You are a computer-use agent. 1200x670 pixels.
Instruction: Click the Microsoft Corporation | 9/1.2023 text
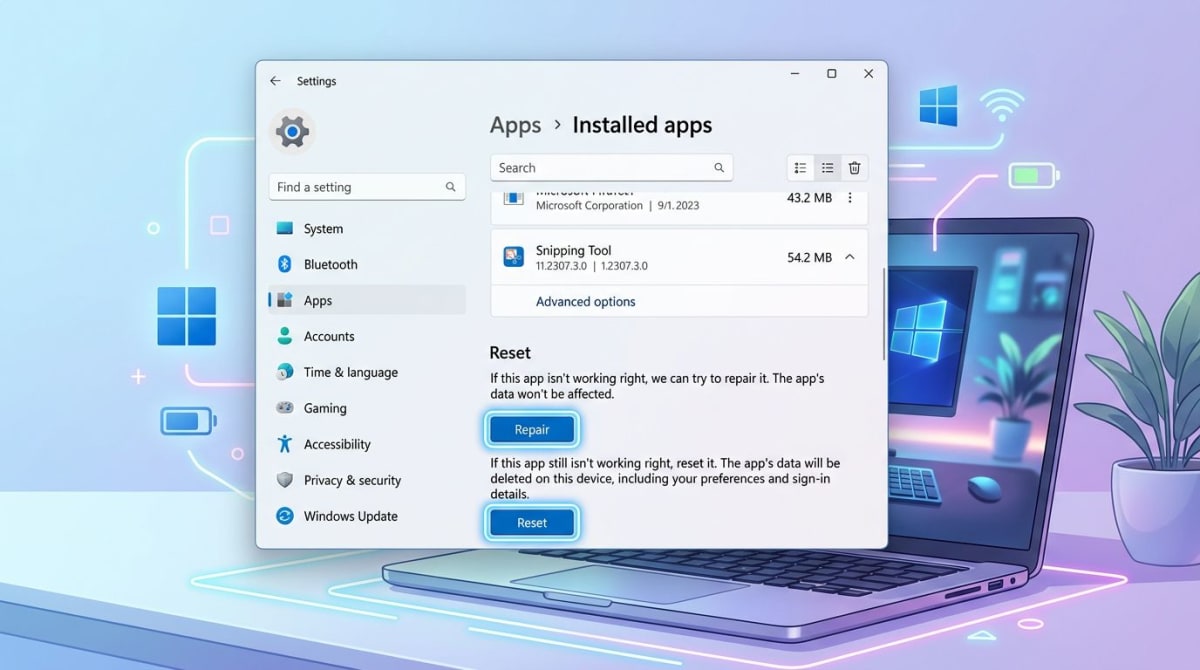(x=617, y=205)
